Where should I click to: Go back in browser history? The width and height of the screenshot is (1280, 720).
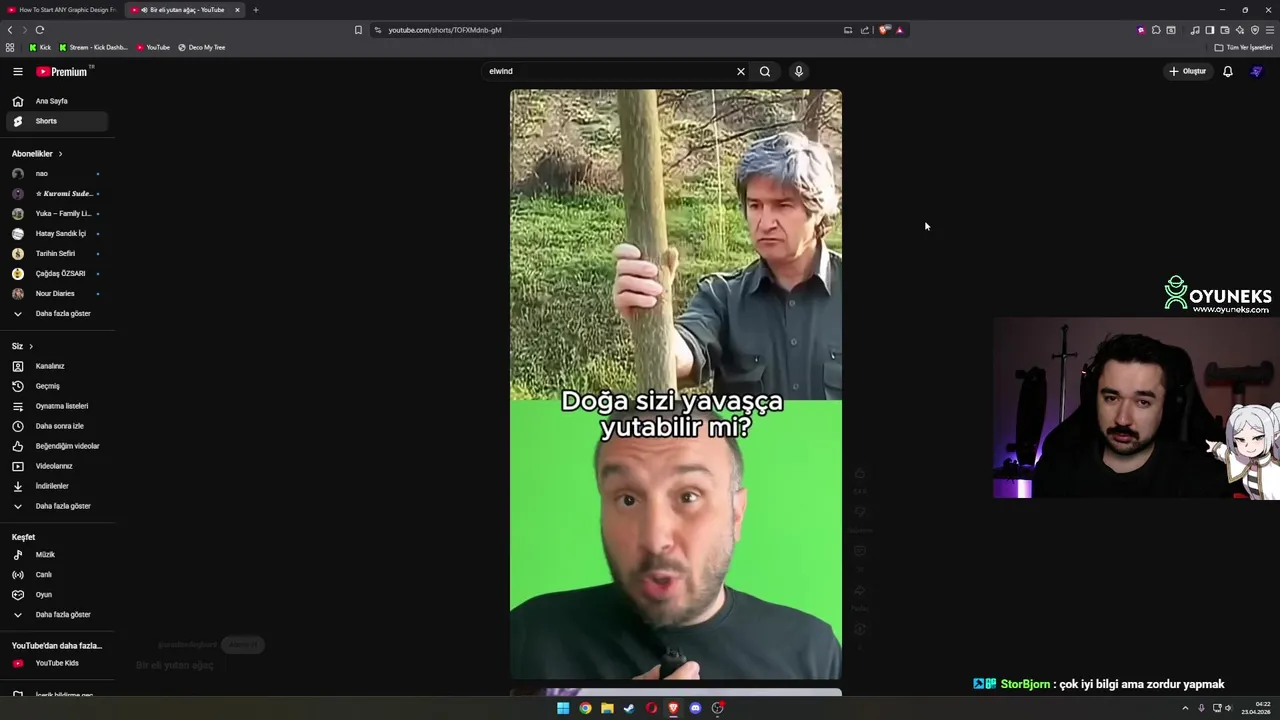pyautogui.click(x=10, y=30)
